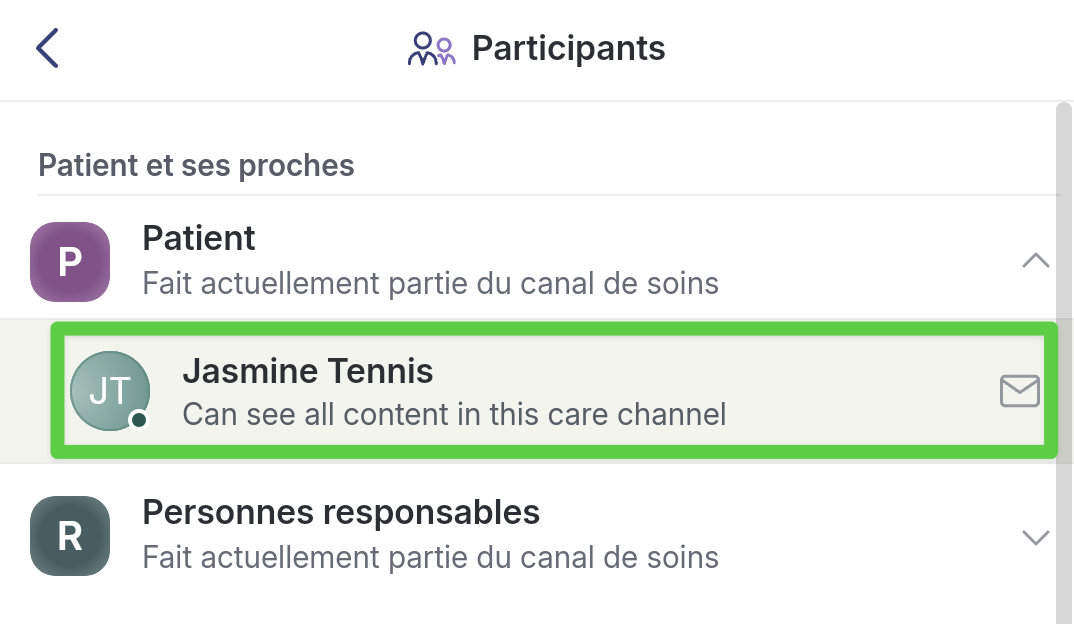Click the Participants people icon in header
The height and width of the screenshot is (624, 1074).
coord(431,48)
